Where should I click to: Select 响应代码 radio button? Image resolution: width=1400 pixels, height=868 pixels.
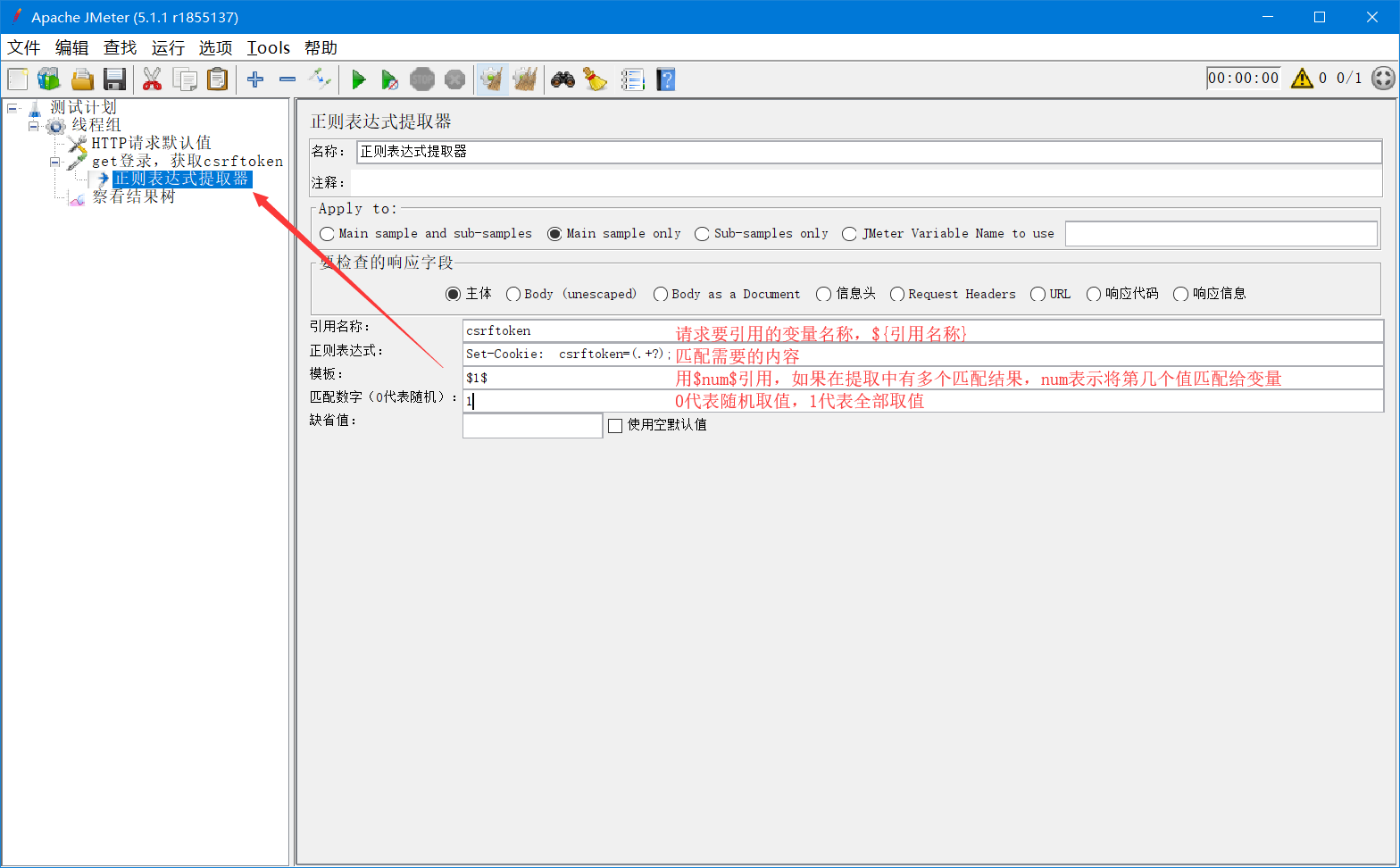pyautogui.click(x=1122, y=294)
